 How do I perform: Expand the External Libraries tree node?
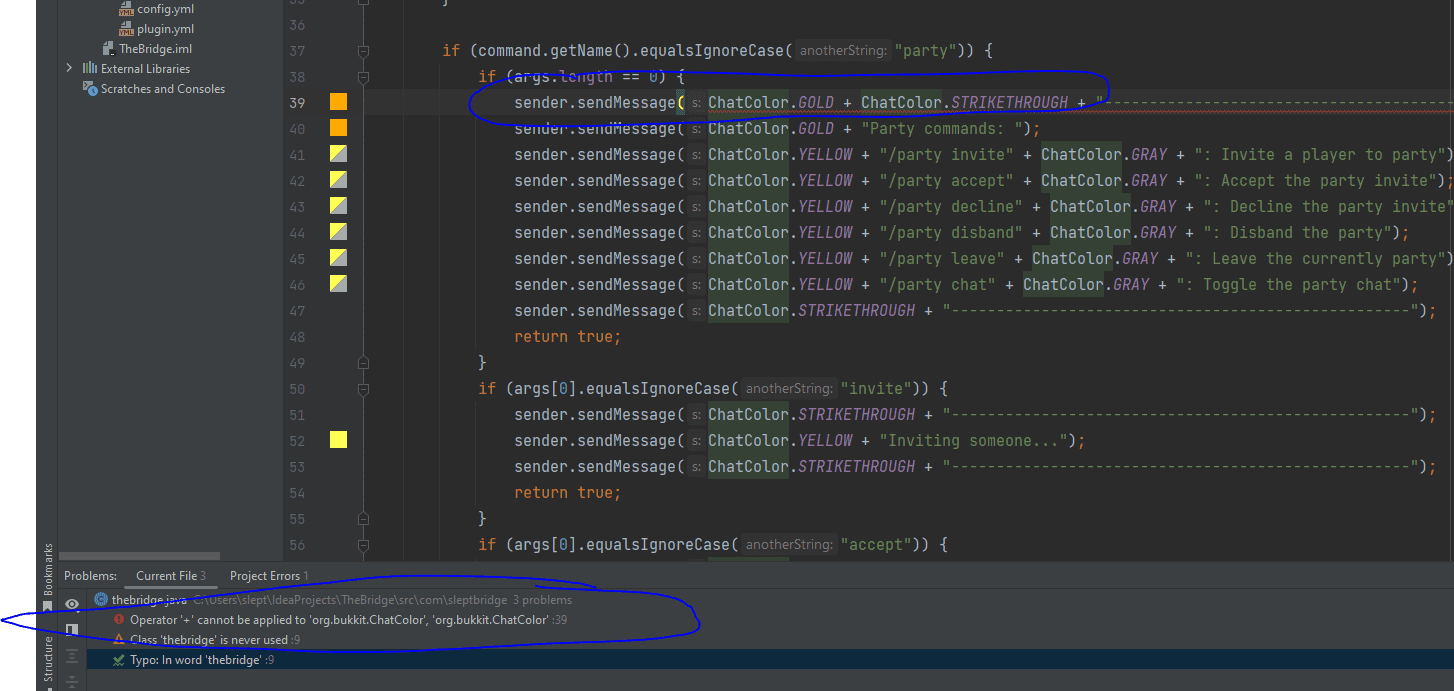tap(69, 68)
